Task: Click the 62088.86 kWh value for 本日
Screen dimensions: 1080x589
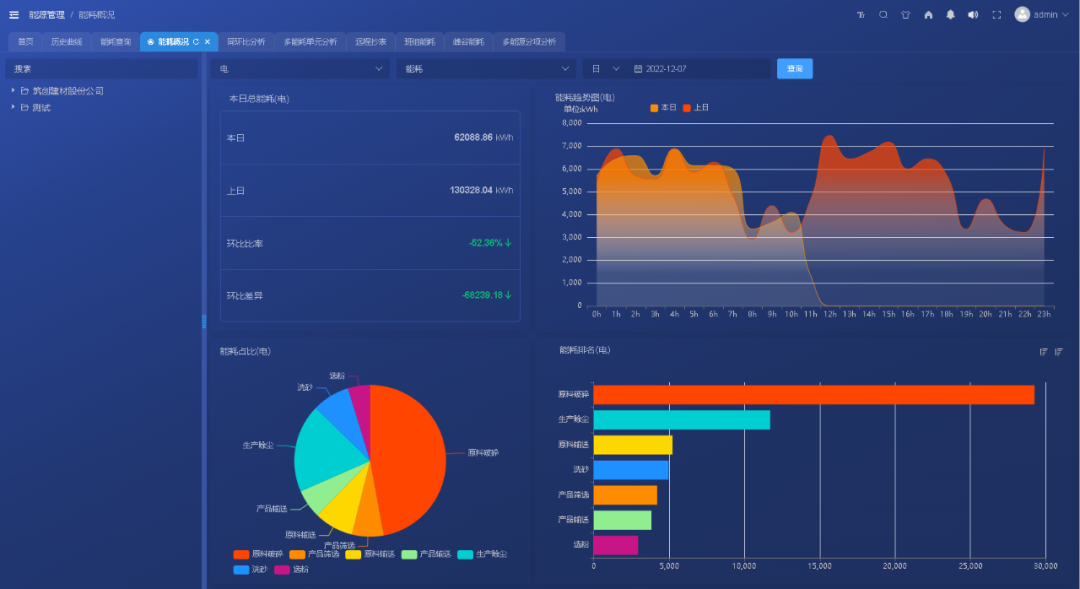Action: (484, 138)
